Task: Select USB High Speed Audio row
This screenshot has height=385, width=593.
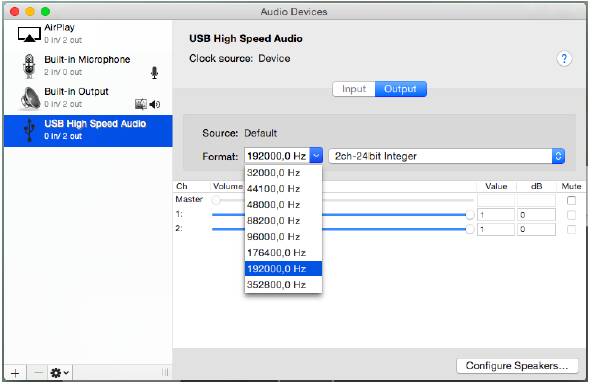Action: pos(88,131)
